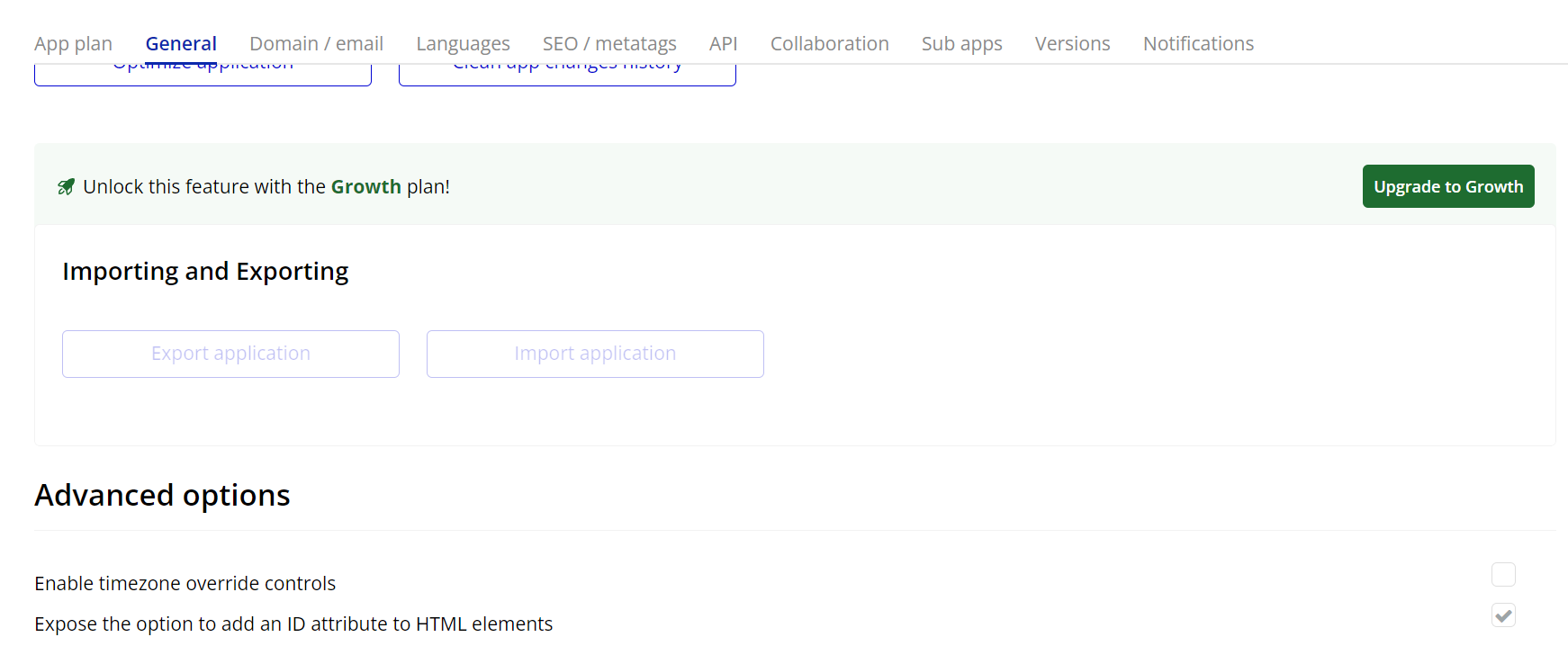This screenshot has width=1568, height=664.
Task: Enable timezone override controls checkbox
Action: point(1503,574)
